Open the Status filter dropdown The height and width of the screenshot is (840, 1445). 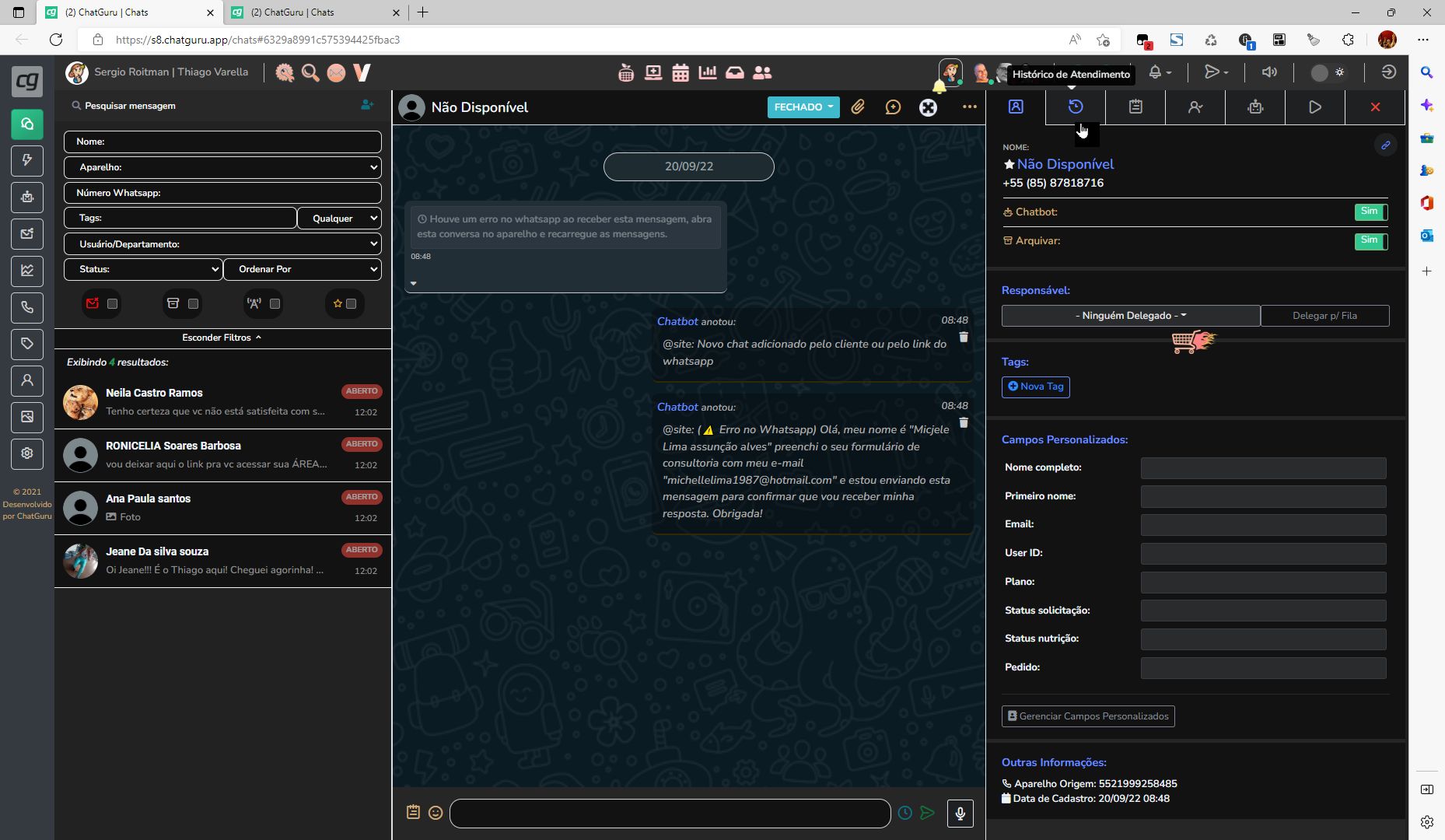pos(143,269)
